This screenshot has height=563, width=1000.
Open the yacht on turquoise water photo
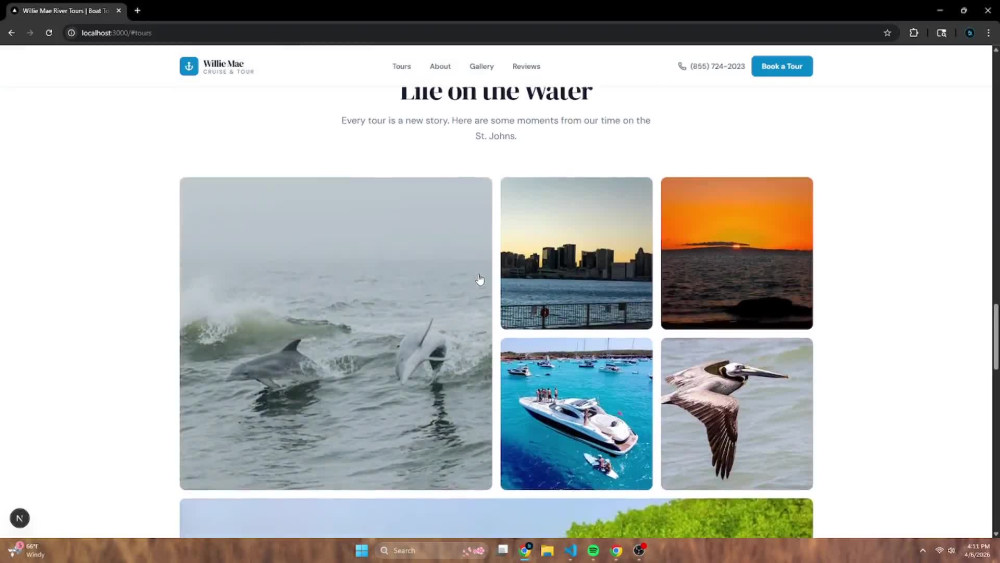pos(577,414)
